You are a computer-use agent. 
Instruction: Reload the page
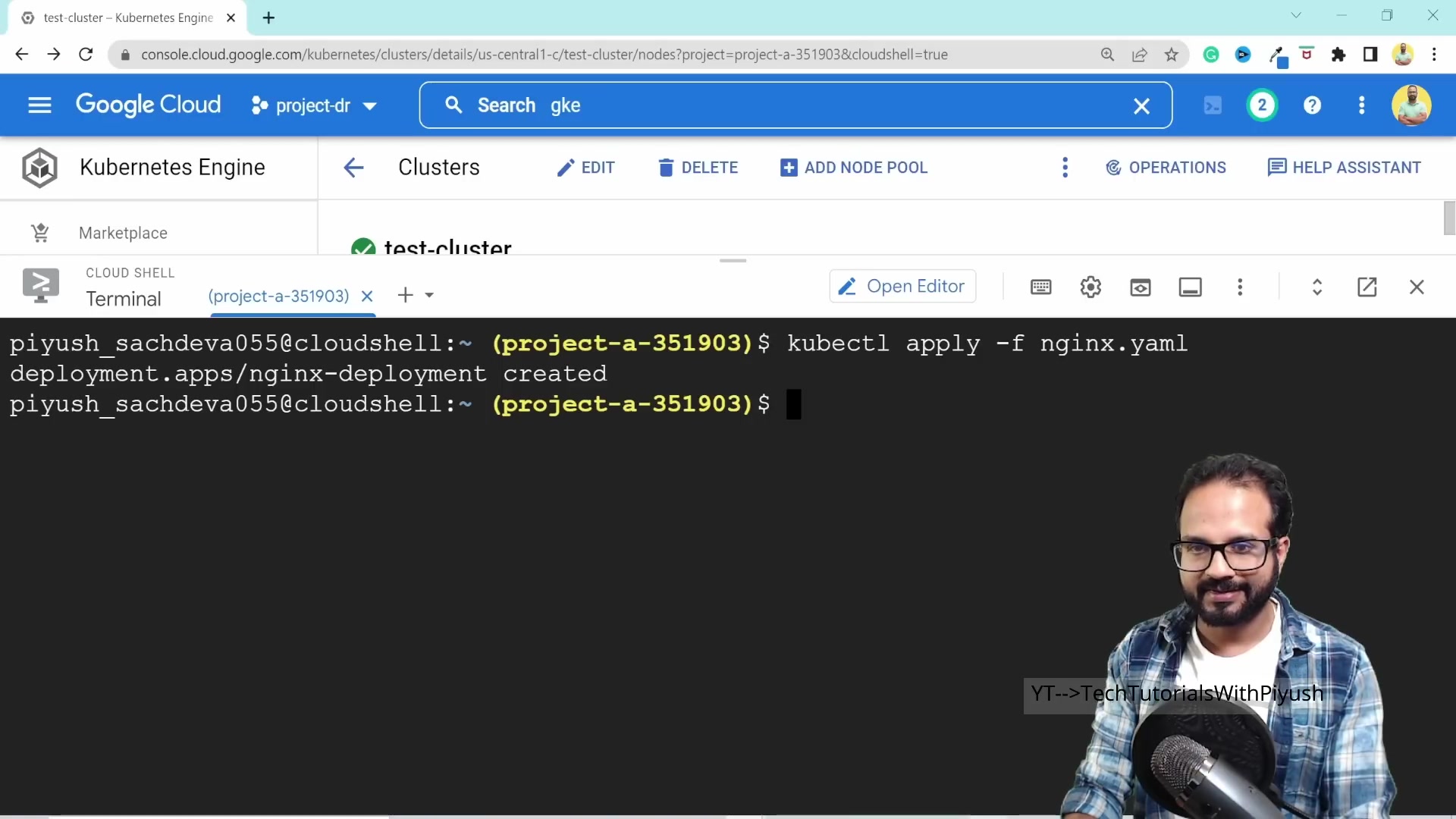pos(86,55)
